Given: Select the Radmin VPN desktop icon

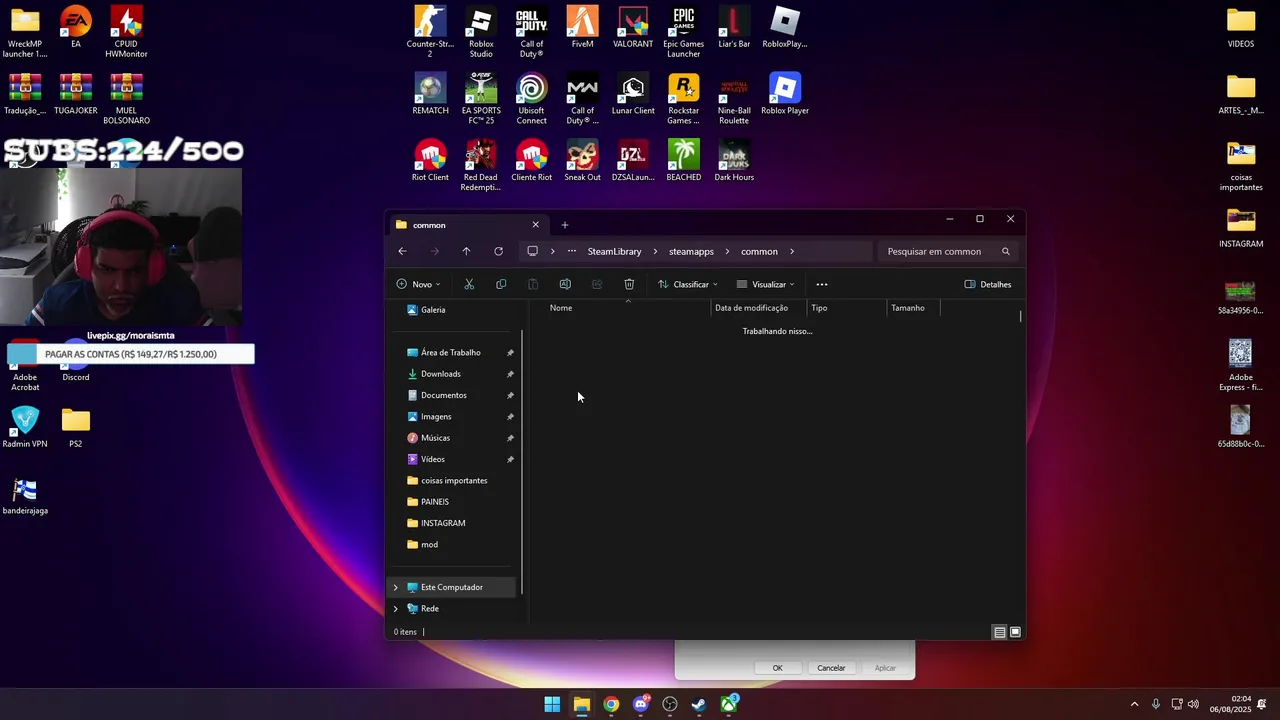Looking at the screenshot, I should tap(25, 427).
